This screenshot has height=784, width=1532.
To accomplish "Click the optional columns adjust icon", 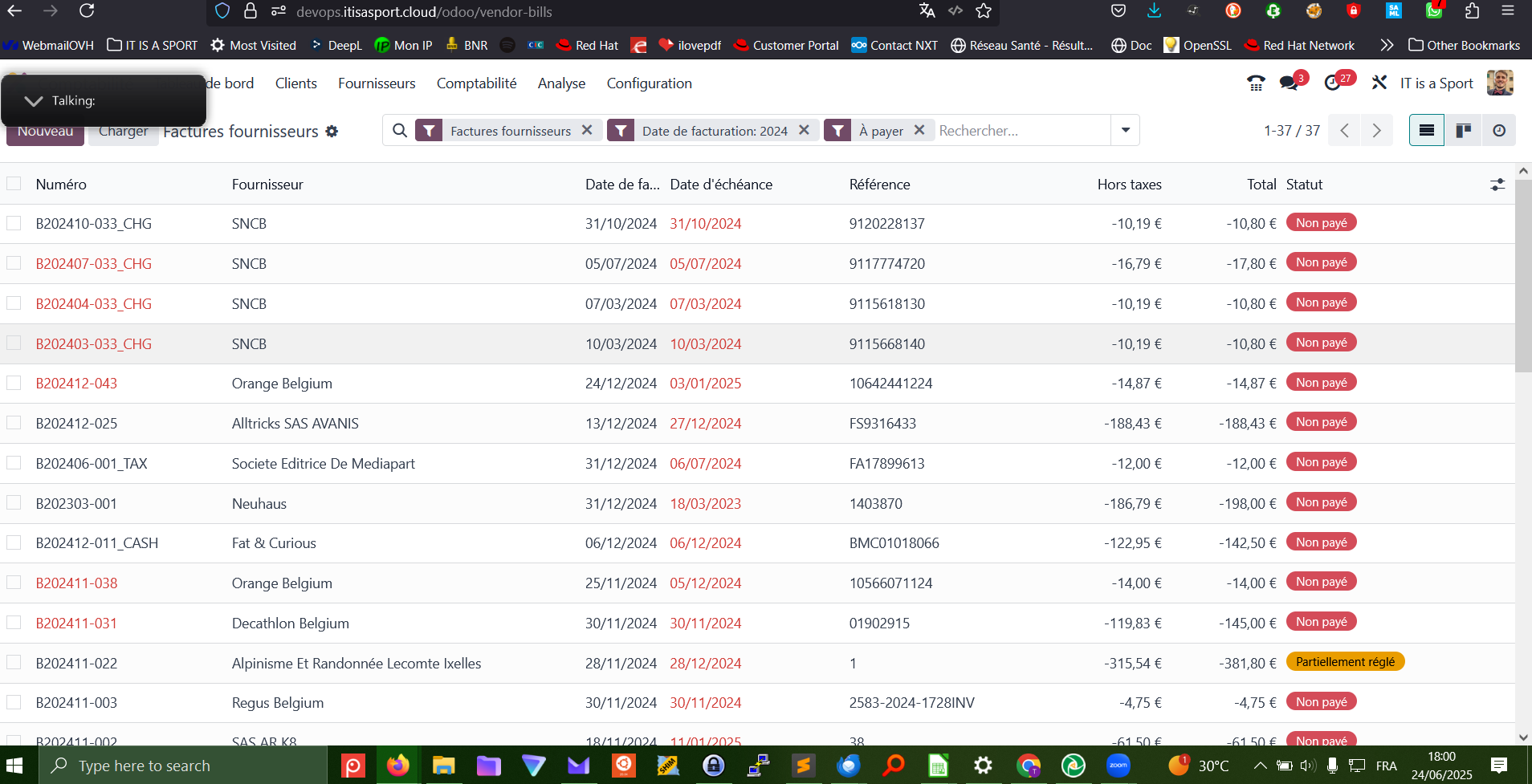I will (1497, 185).
